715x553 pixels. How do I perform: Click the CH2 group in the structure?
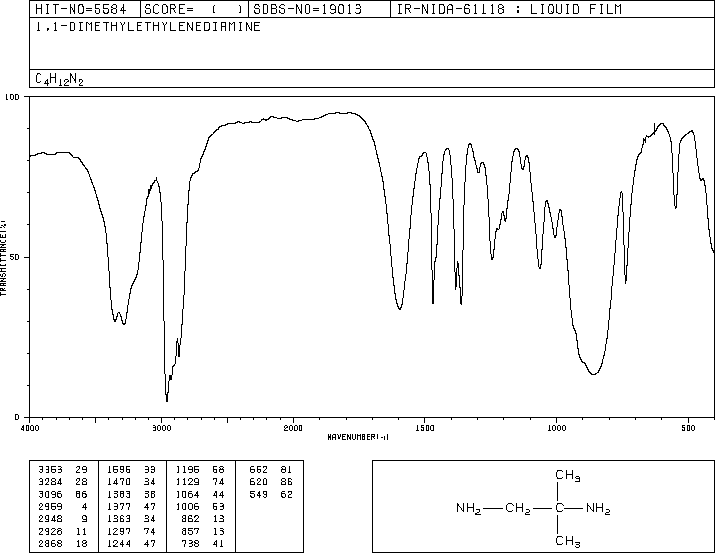click(518, 508)
